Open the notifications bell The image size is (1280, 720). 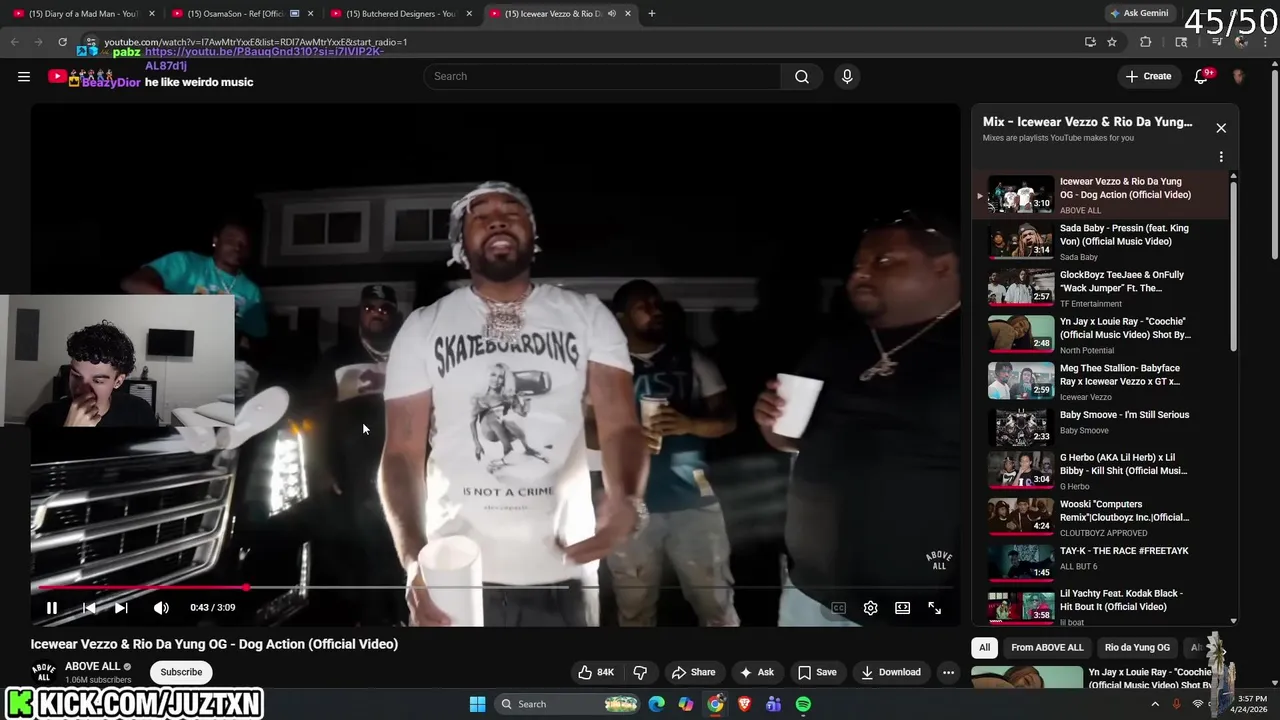(1202, 76)
